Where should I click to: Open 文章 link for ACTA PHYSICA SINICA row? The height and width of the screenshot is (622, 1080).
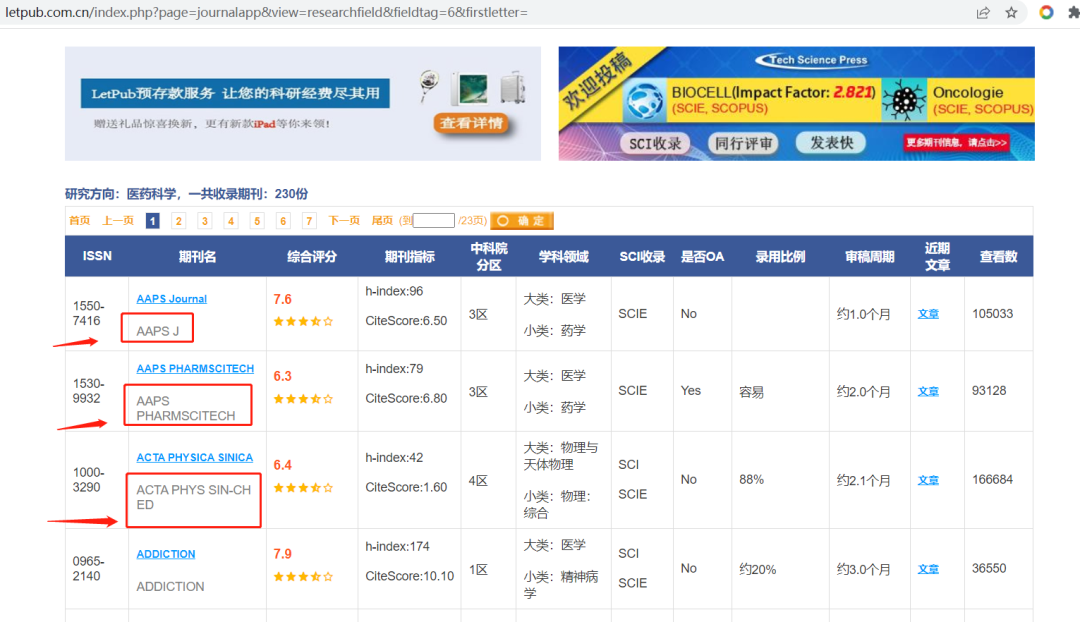click(x=928, y=480)
